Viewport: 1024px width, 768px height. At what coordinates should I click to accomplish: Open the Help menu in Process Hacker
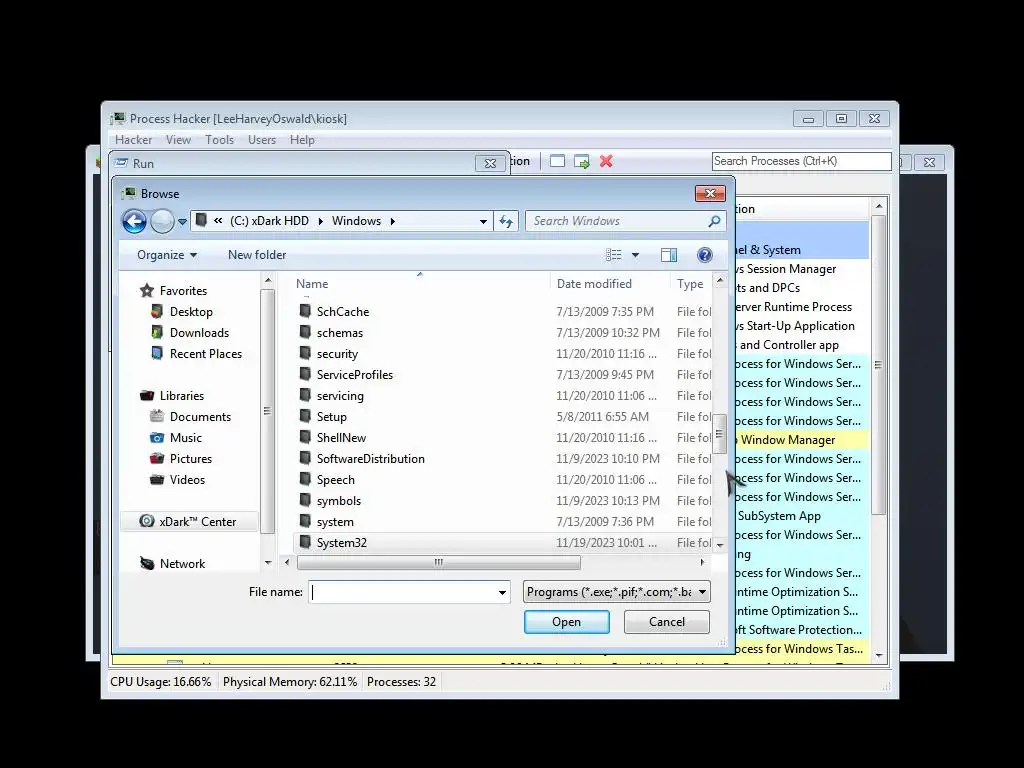(302, 140)
